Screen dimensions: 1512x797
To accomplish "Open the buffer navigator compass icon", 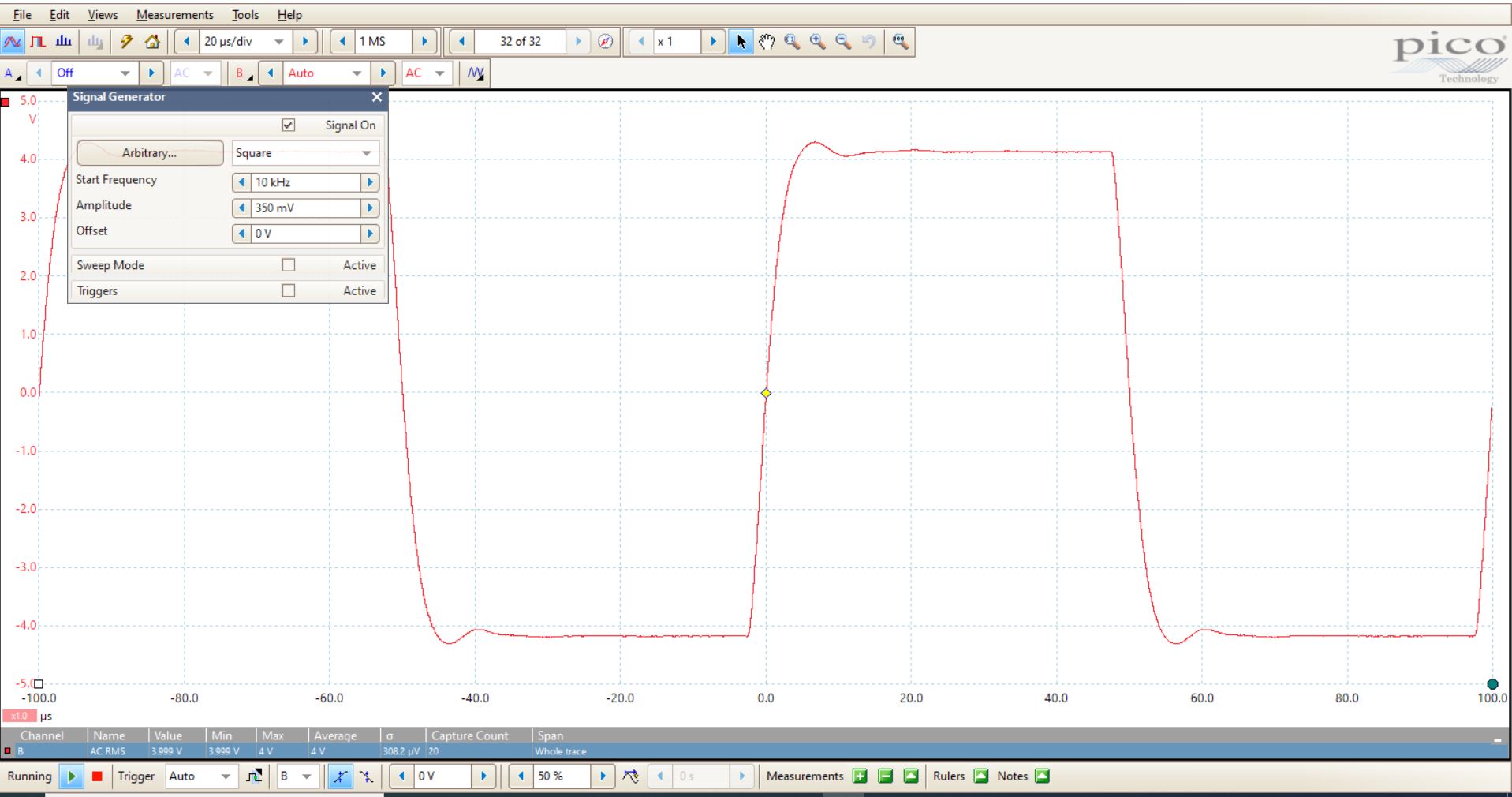I will coord(605,42).
